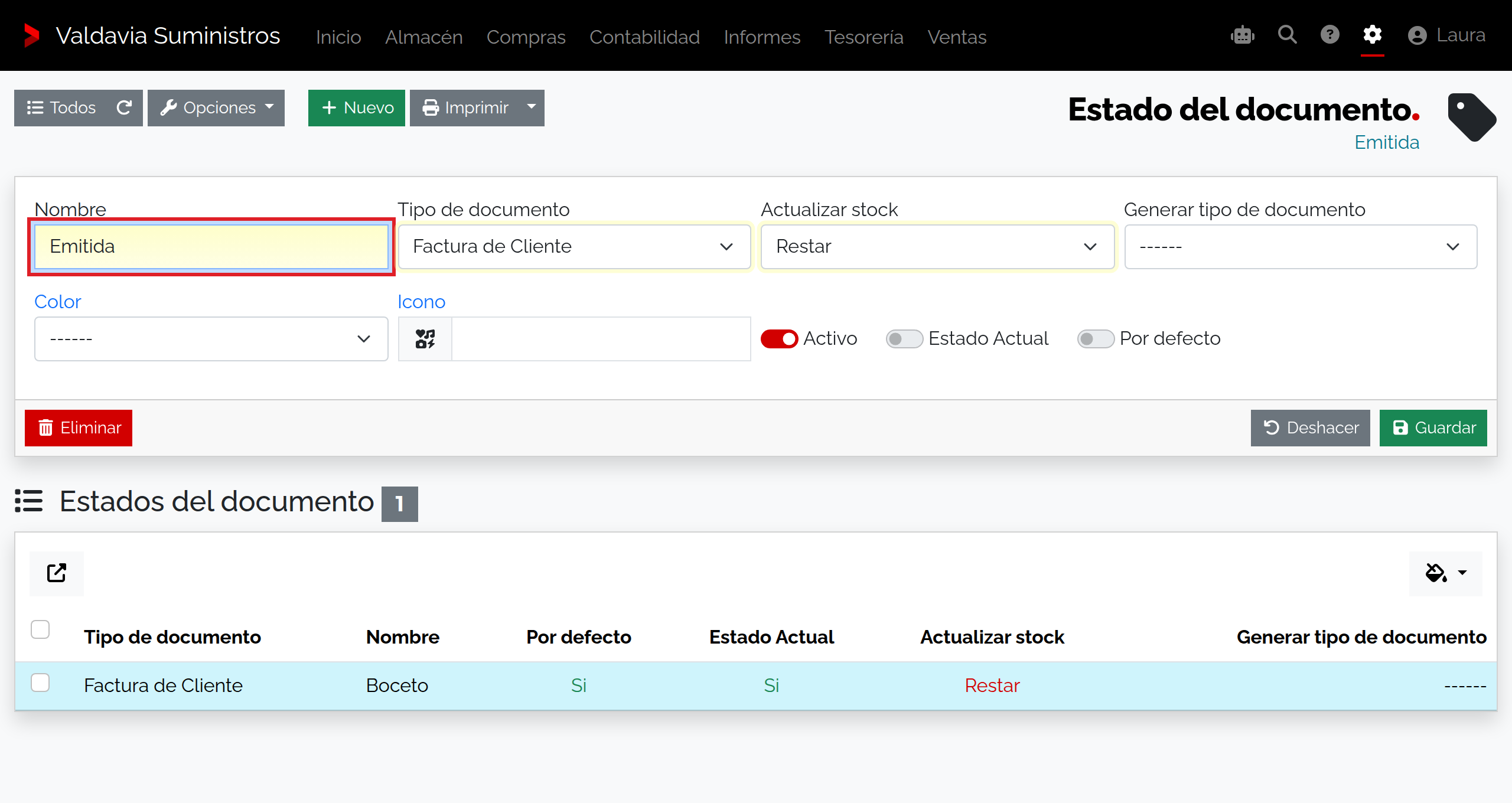Click the Icono label link
Viewport: 1512px width, 803px height.
(x=421, y=302)
